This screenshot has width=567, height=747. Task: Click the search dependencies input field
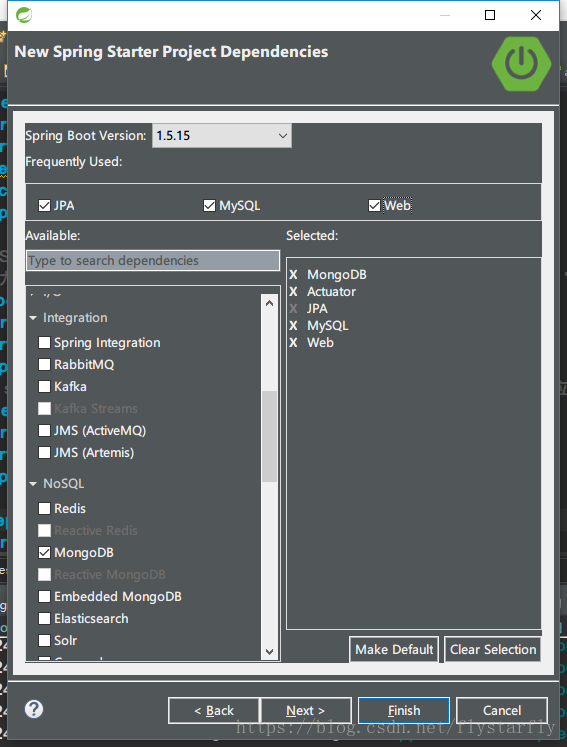pyautogui.click(x=153, y=261)
